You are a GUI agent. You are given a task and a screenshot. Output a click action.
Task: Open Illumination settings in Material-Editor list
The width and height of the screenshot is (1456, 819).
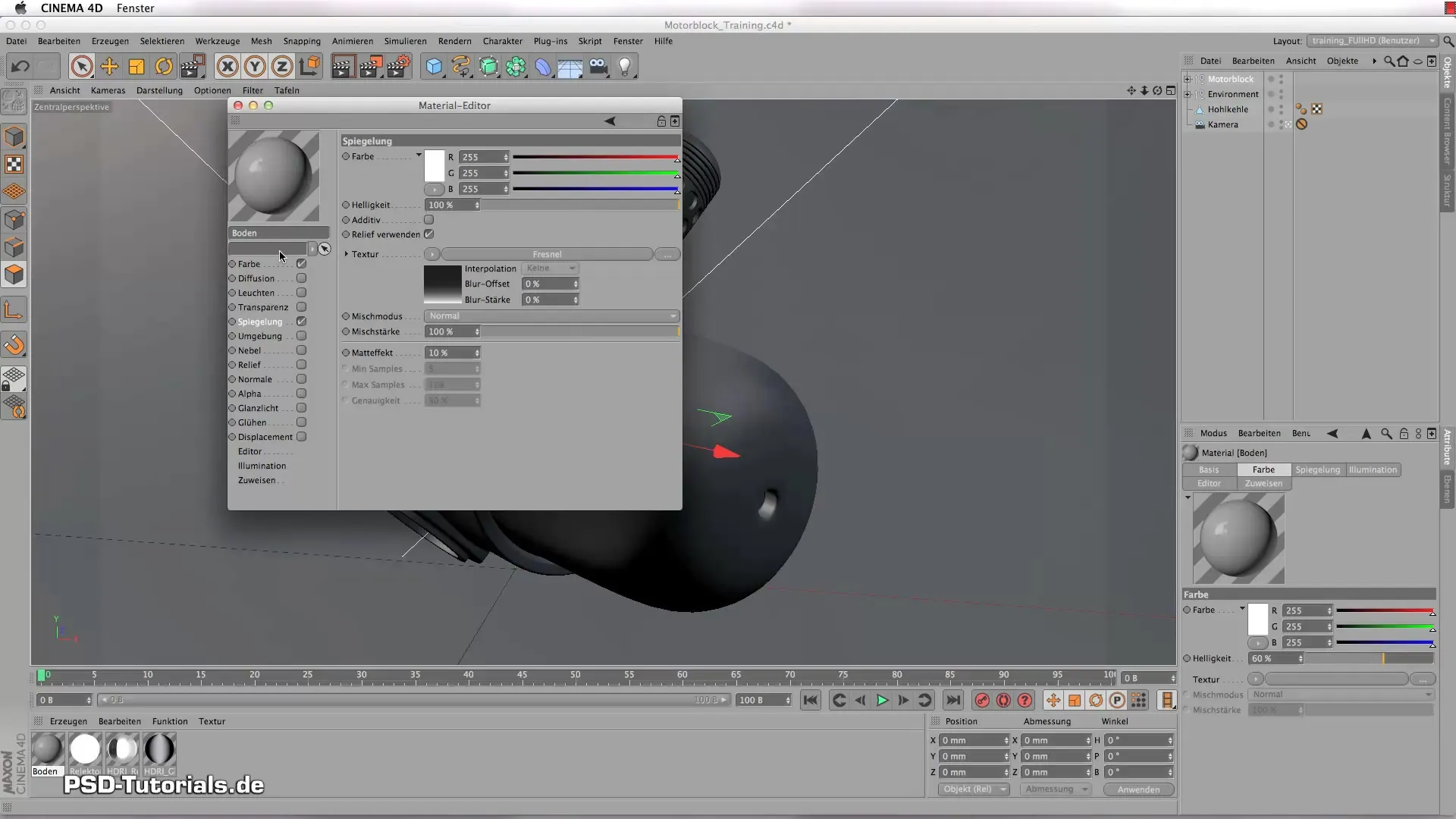[x=262, y=466]
